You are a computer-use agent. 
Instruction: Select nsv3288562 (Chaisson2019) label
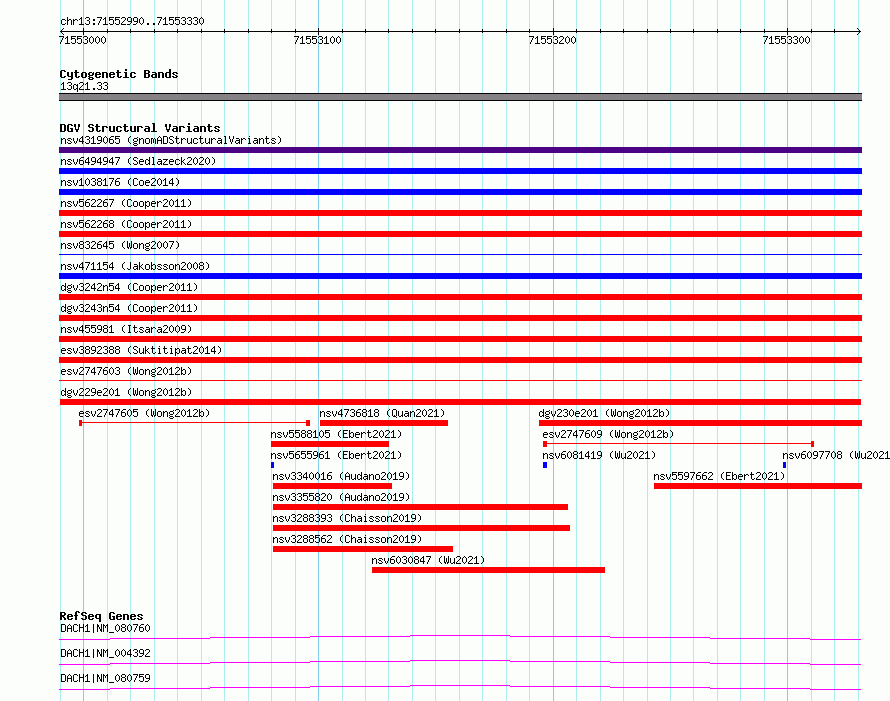click(x=347, y=539)
